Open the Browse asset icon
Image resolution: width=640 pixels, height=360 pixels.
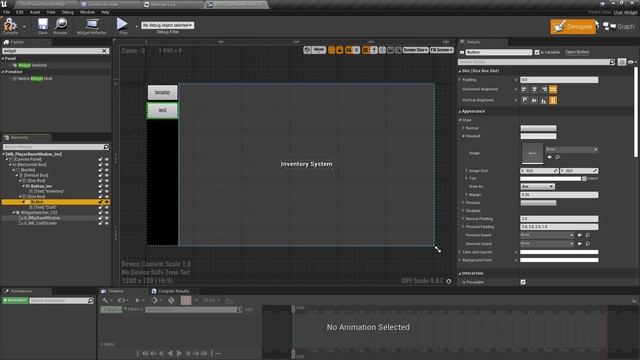[x=61, y=25]
